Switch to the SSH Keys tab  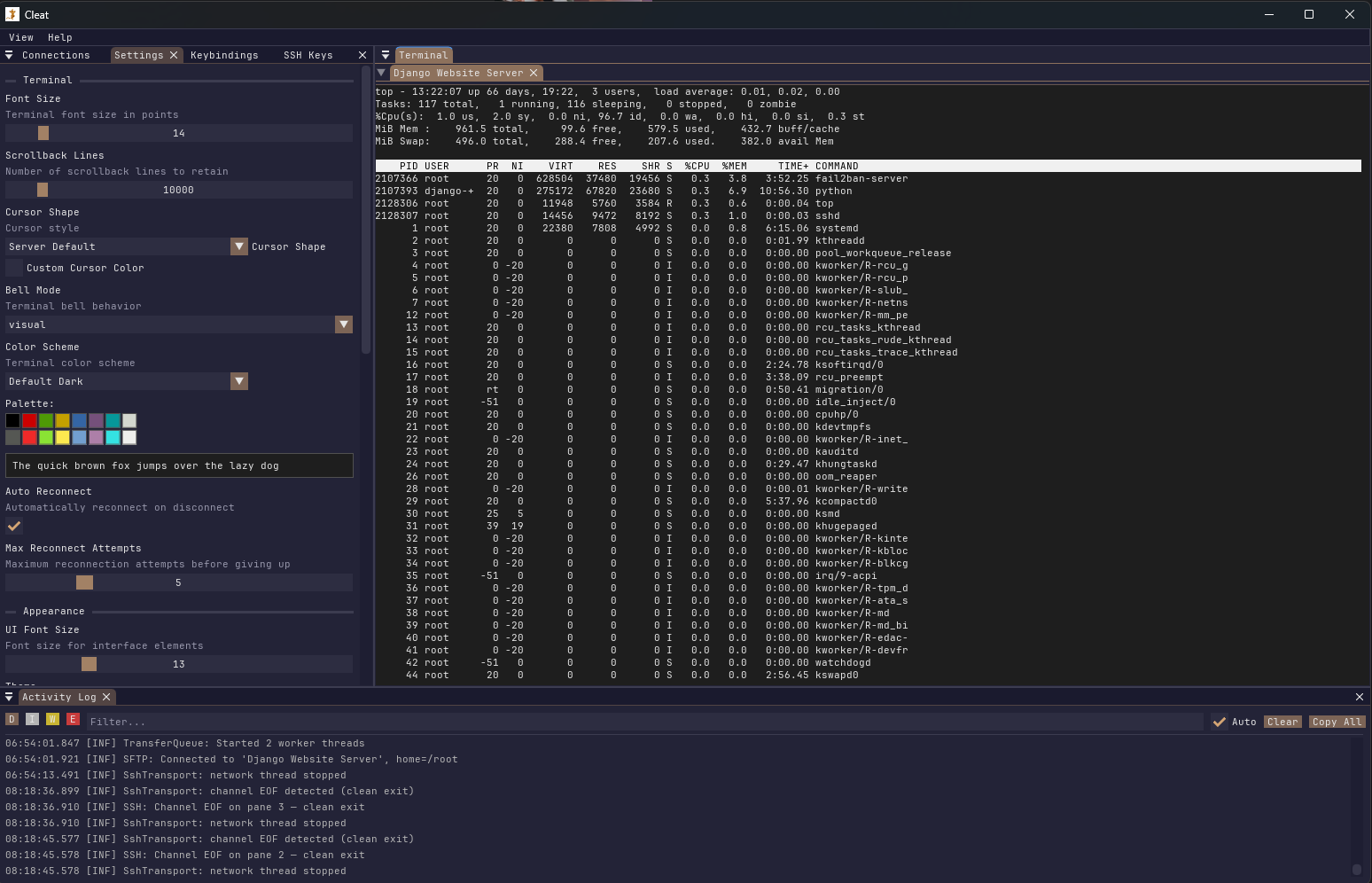tap(308, 55)
